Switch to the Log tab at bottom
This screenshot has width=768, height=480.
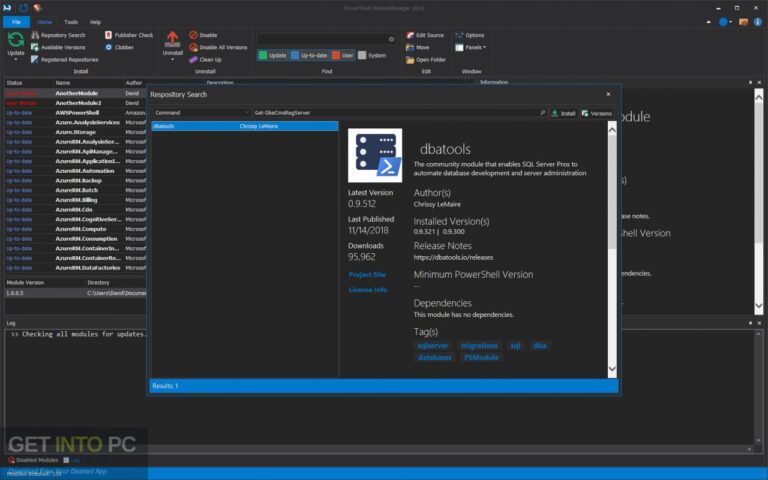tap(72, 460)
